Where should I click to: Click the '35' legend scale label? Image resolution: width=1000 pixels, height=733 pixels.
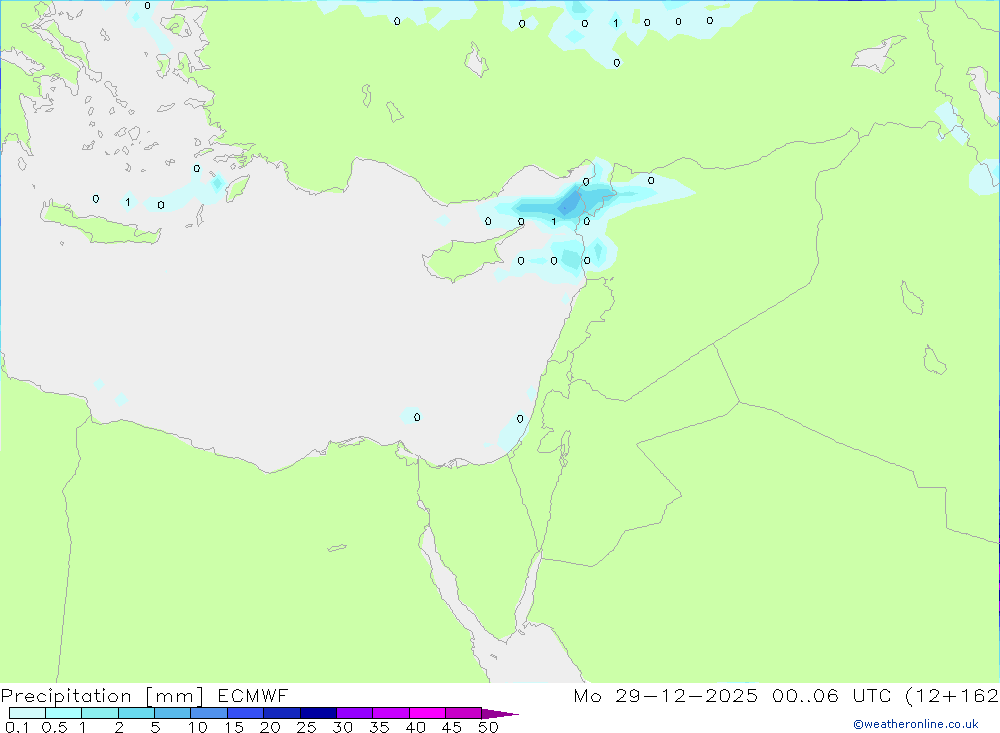(x=379, y=727)
